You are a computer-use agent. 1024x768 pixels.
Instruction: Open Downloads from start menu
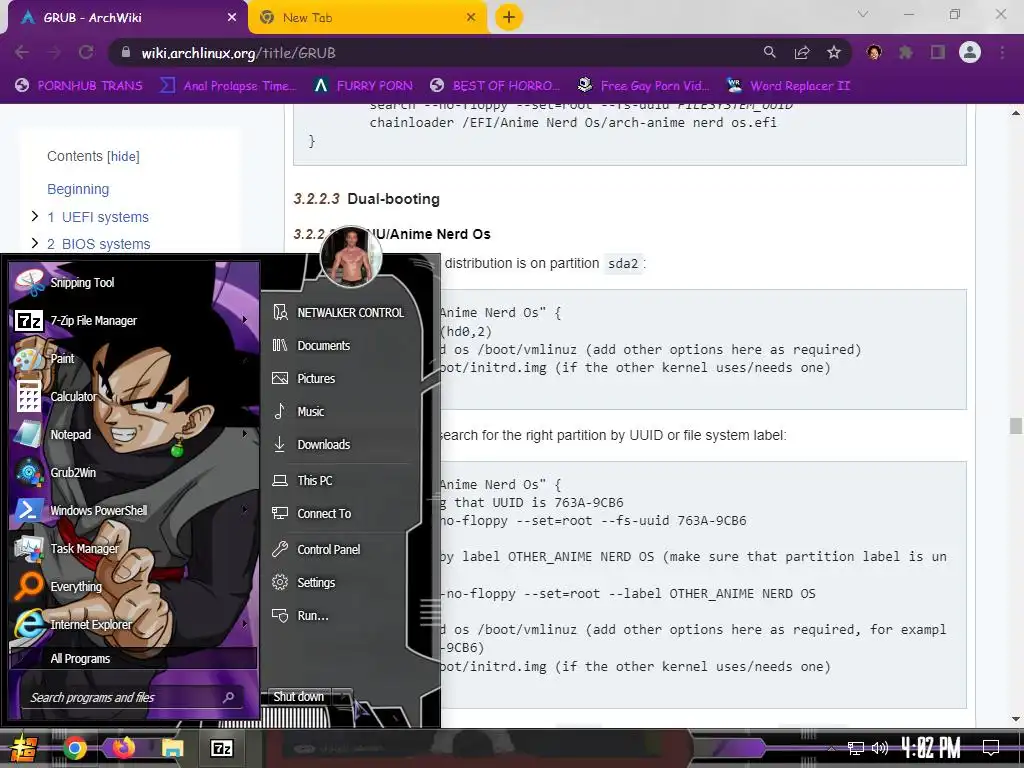point(341,445)
